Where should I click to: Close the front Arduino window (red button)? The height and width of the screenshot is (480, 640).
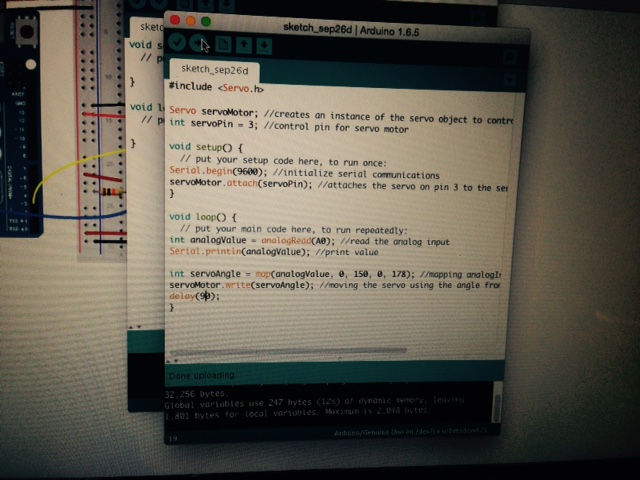point(175,20)
